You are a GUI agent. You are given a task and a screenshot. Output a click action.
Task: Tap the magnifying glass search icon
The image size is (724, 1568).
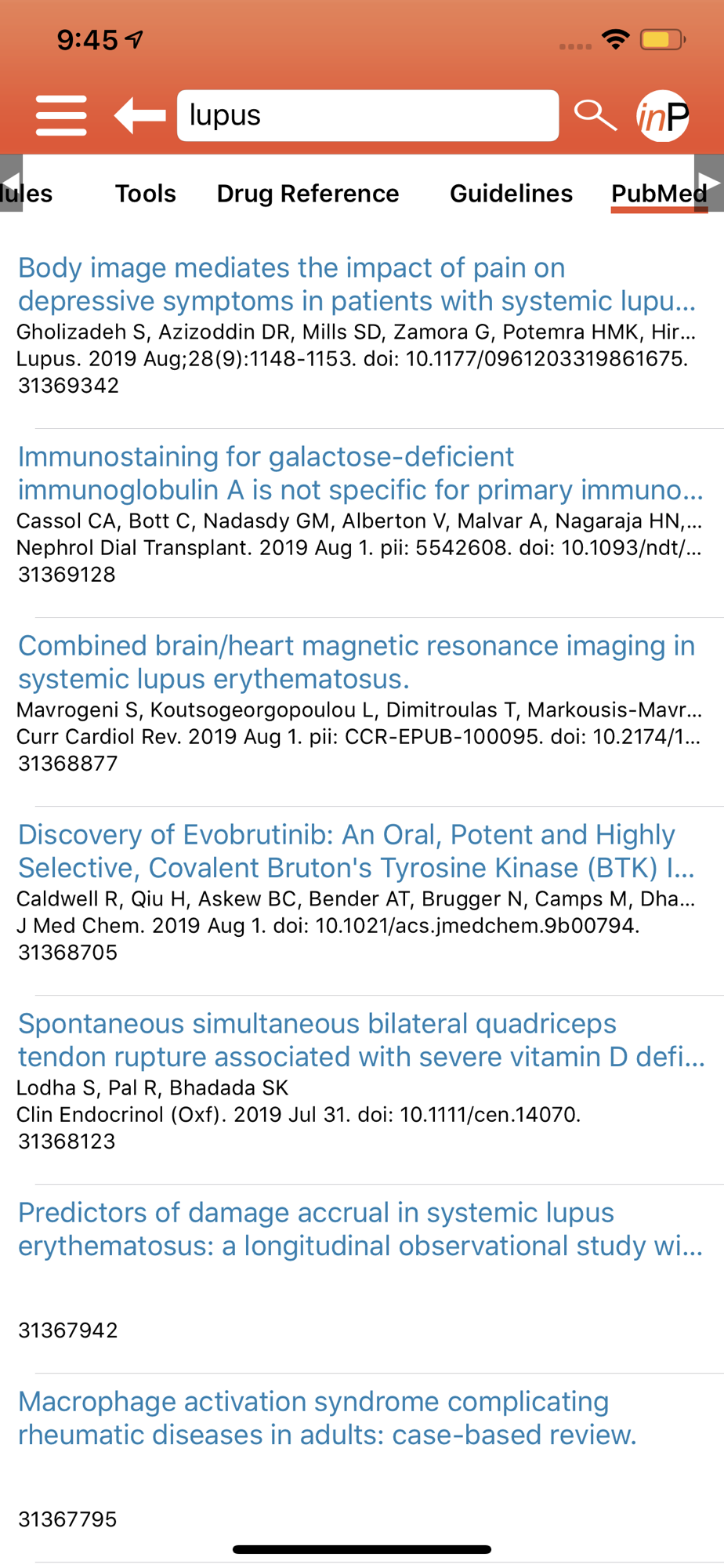click(x=595, y=116)
